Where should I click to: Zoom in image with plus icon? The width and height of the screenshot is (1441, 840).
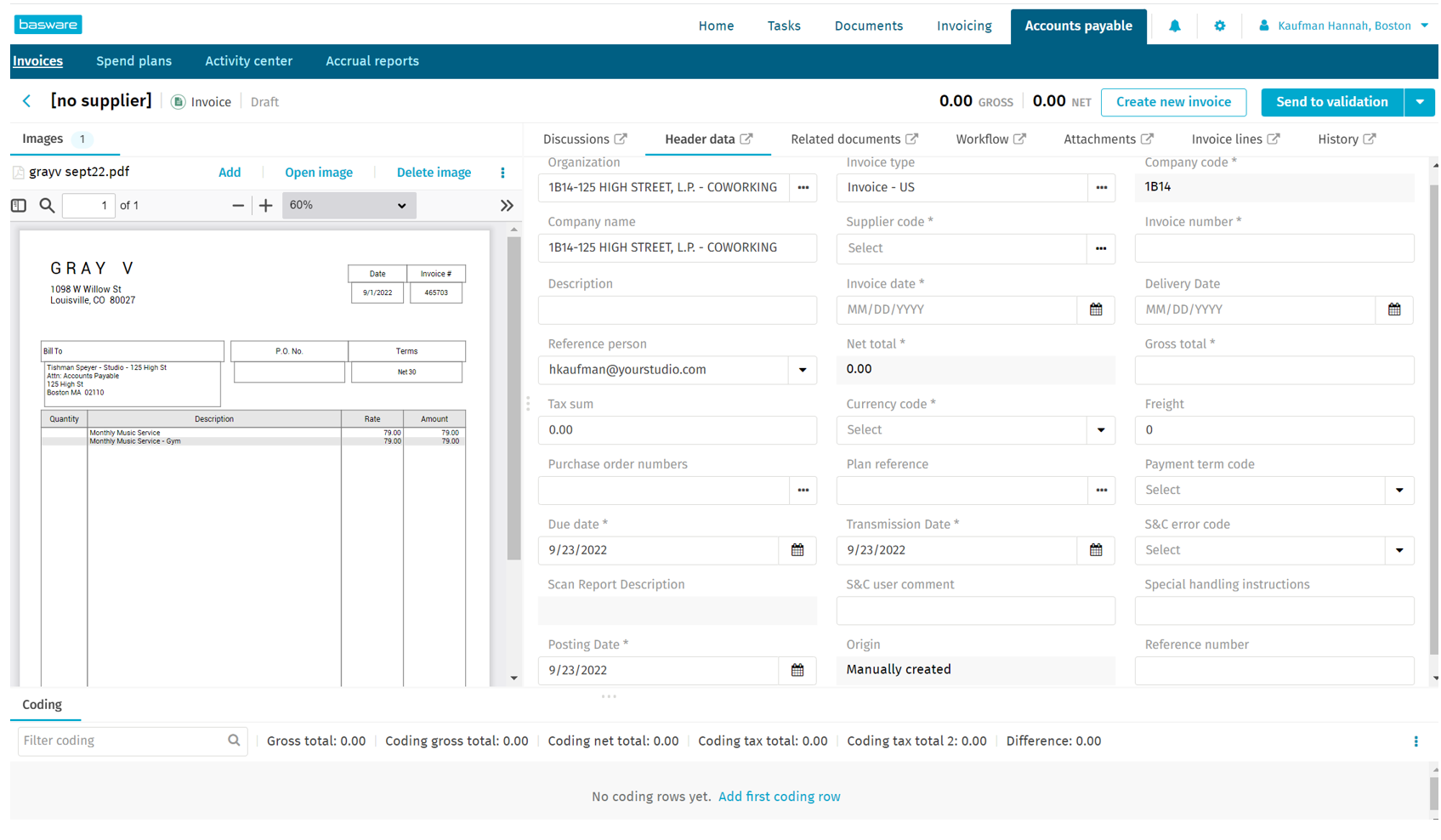pos(265,205)
